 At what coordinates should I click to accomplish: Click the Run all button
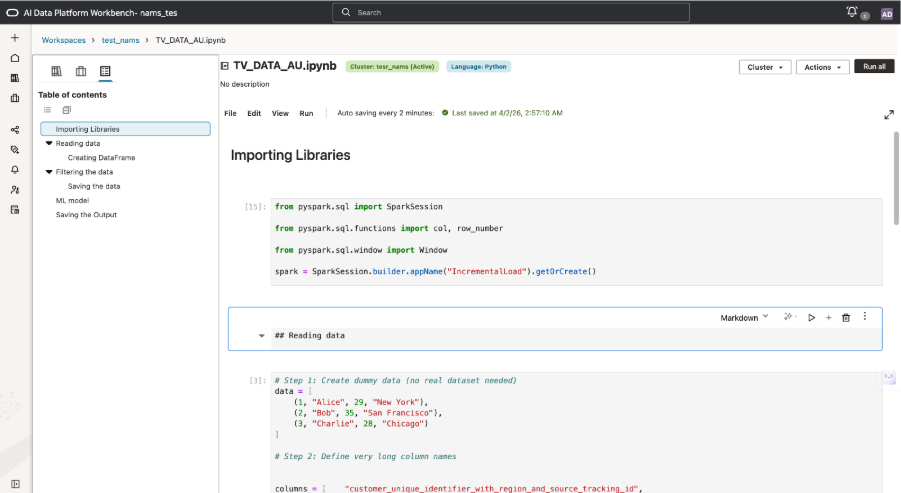(874, 67)
